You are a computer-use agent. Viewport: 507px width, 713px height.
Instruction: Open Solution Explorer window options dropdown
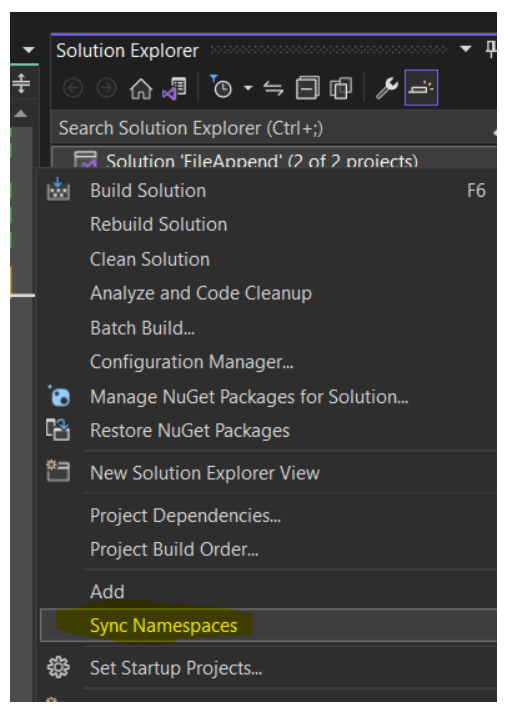[466, 49]
